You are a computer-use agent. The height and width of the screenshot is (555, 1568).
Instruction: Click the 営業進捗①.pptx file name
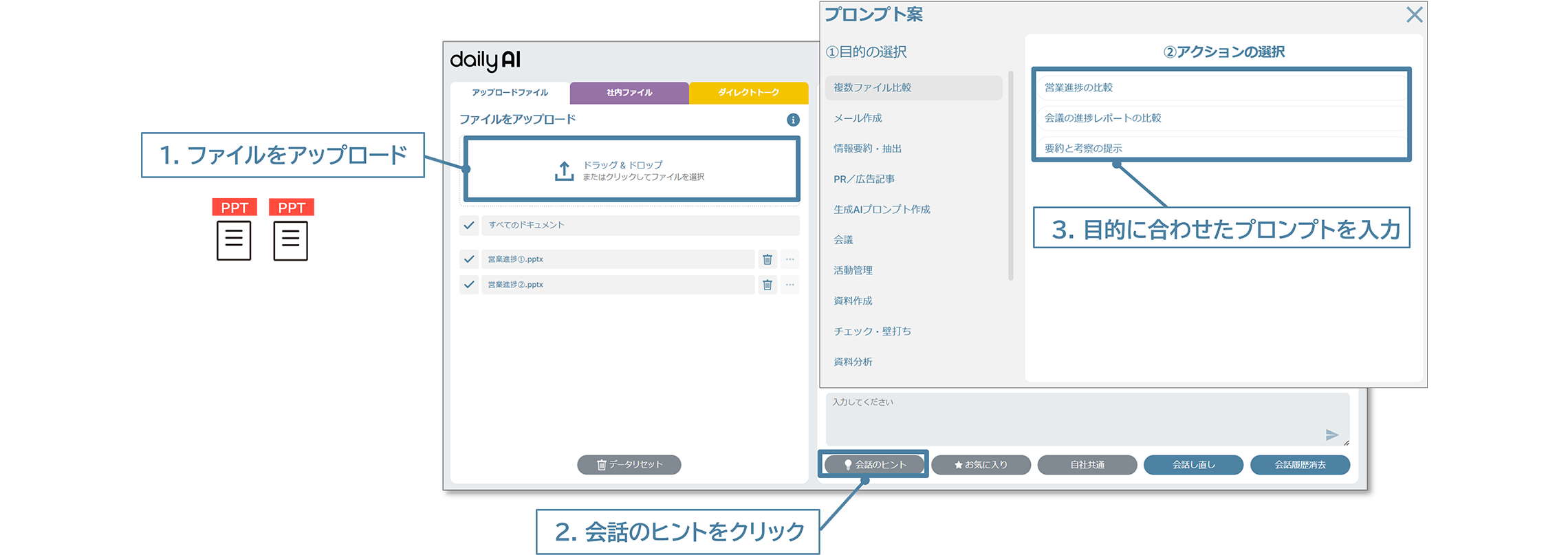516,259
